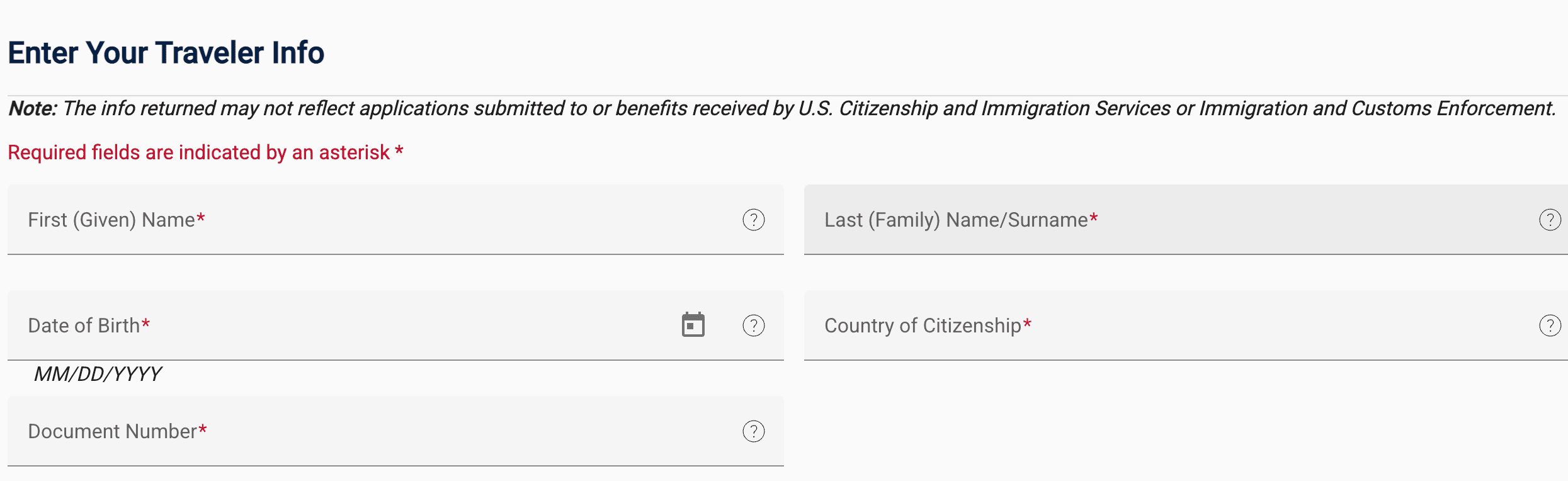Open help for Last (Family) Name/Surname
The image size is (1568, 481).
click(x=1549, y=220)
